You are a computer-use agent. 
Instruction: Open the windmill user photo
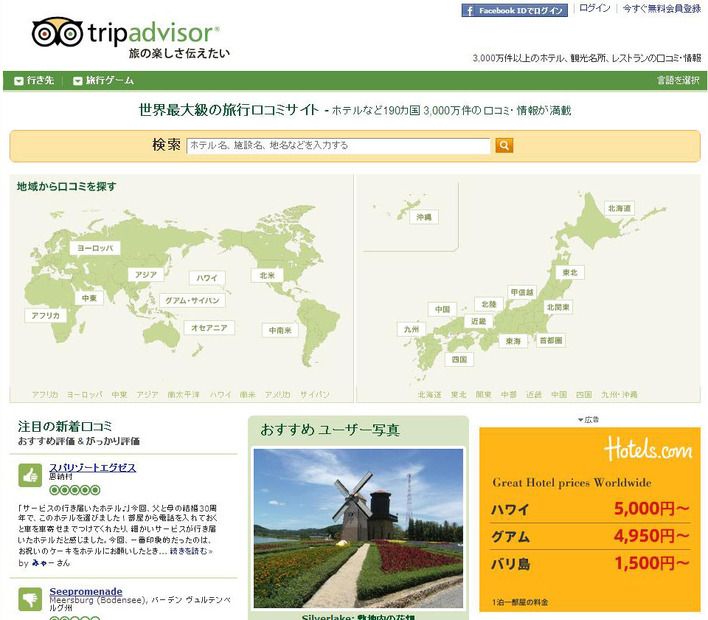coord(358,528)
